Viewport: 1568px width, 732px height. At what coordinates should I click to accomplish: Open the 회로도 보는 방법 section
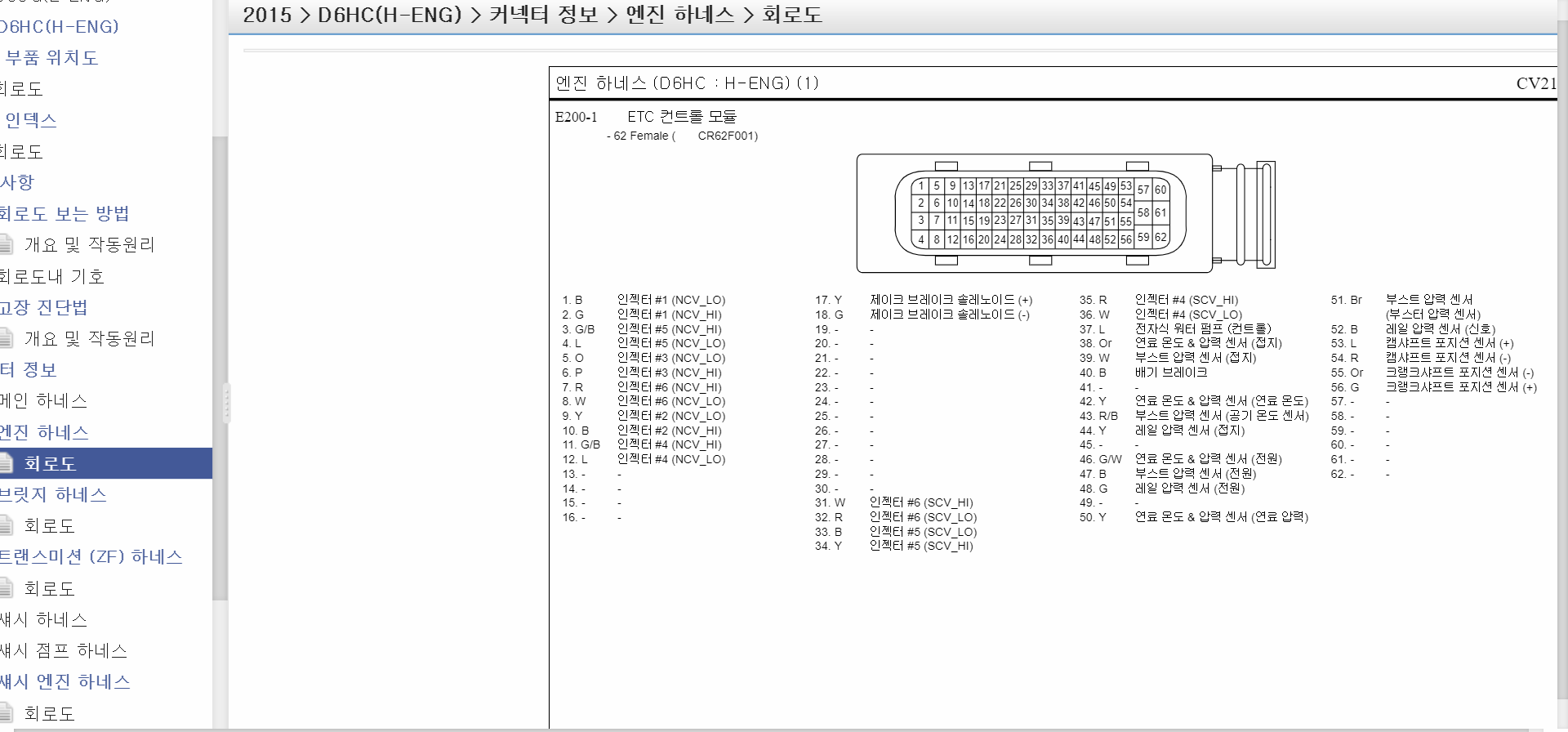pos(65,214)
